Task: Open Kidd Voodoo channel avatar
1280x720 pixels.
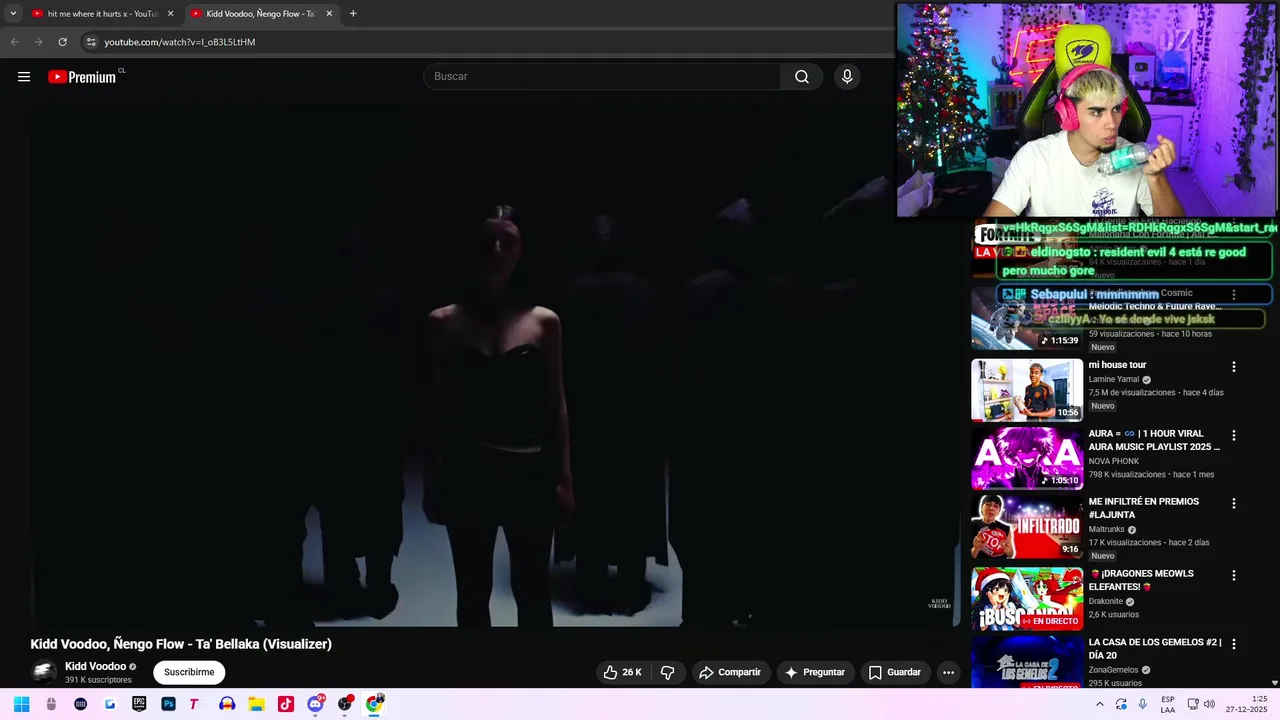Action: tap(44, 672)
